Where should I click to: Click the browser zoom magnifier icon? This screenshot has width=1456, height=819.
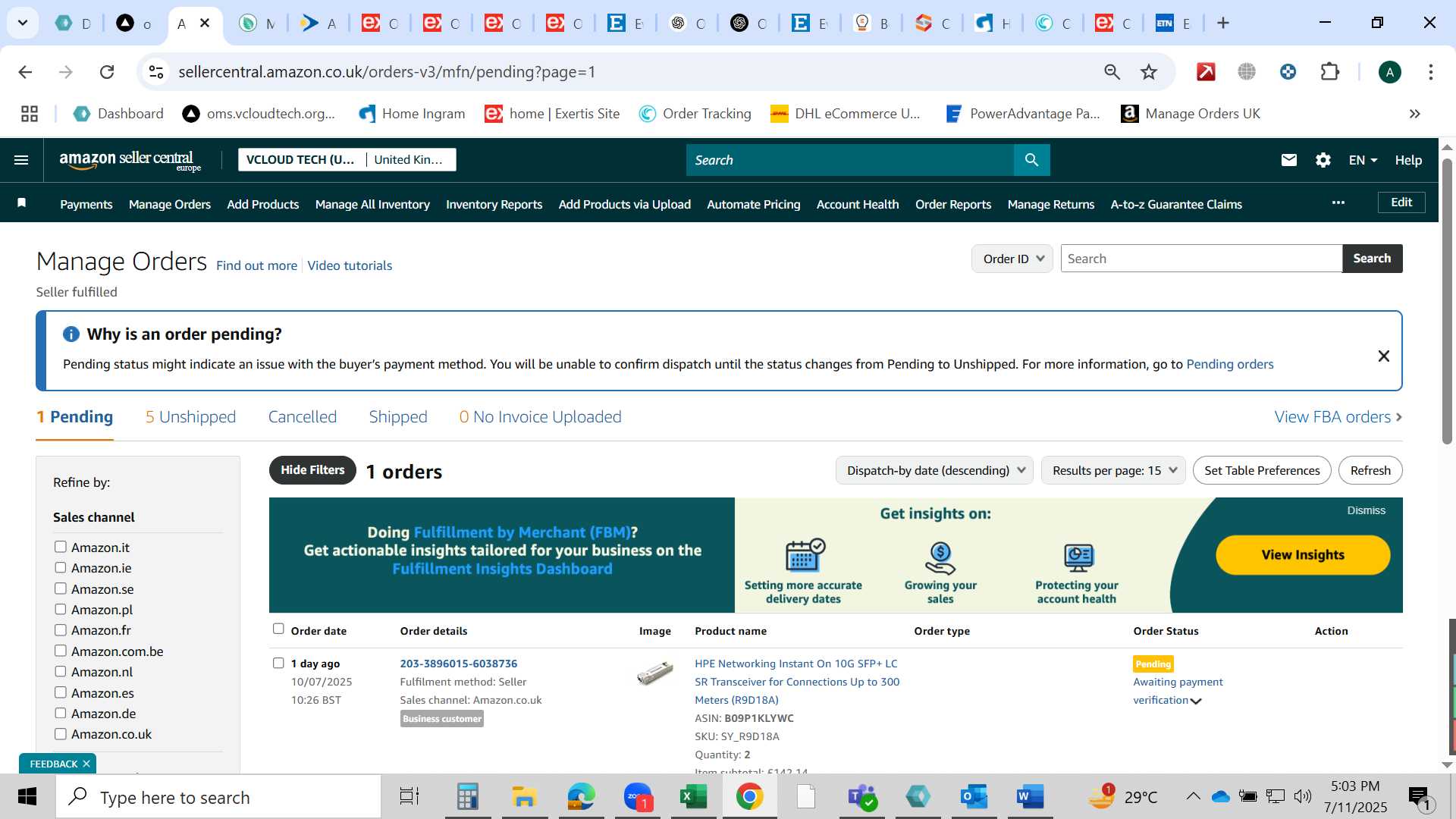point(1112,72)
